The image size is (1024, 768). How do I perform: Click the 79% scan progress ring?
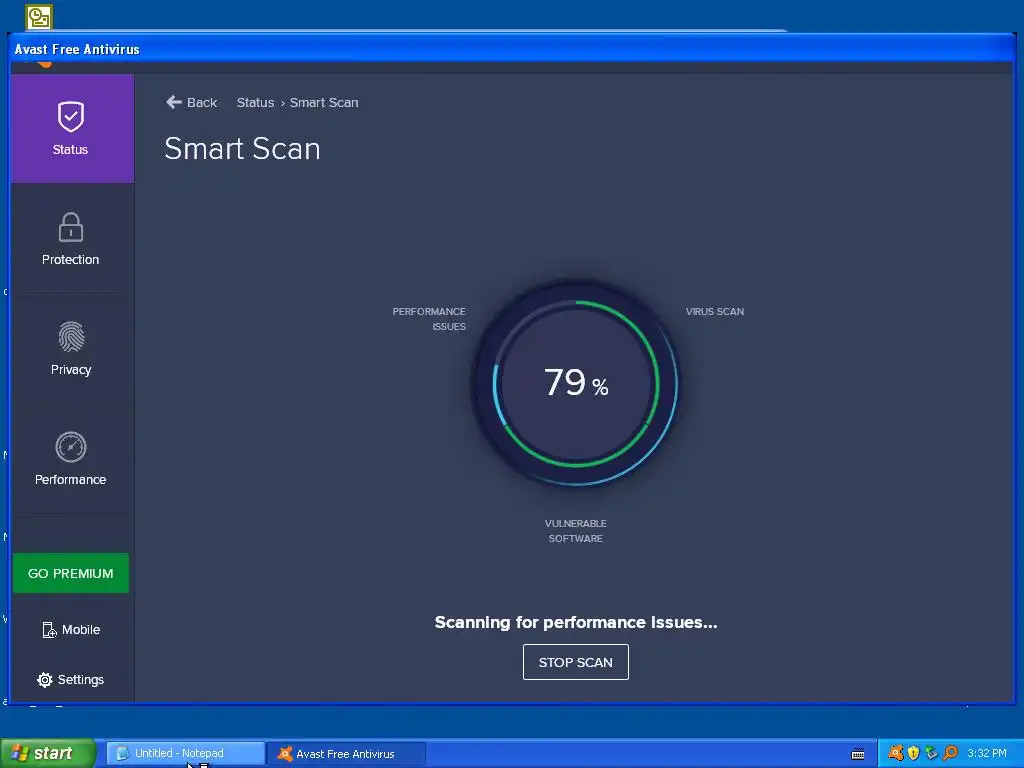click(575, 383)
